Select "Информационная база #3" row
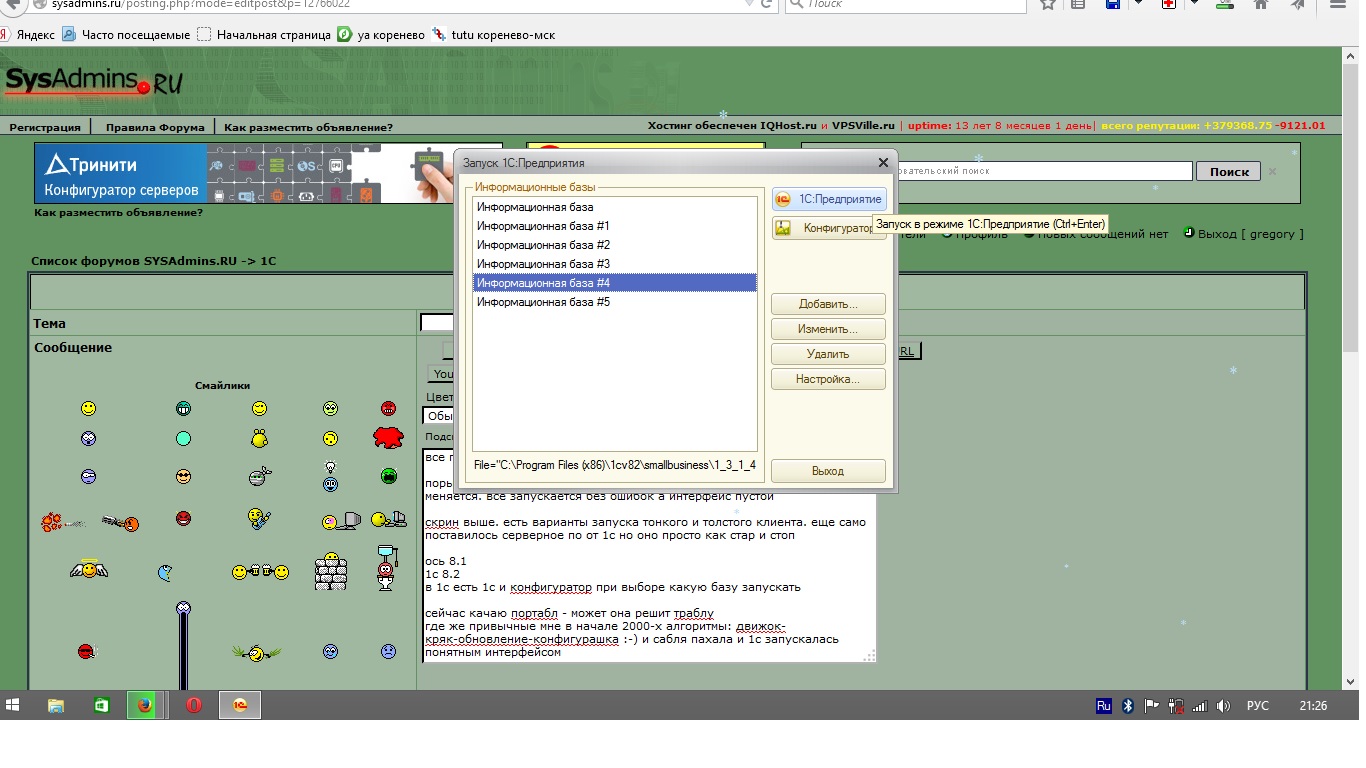The height and width of the screenshot is (768, 1366). (615, 264)
